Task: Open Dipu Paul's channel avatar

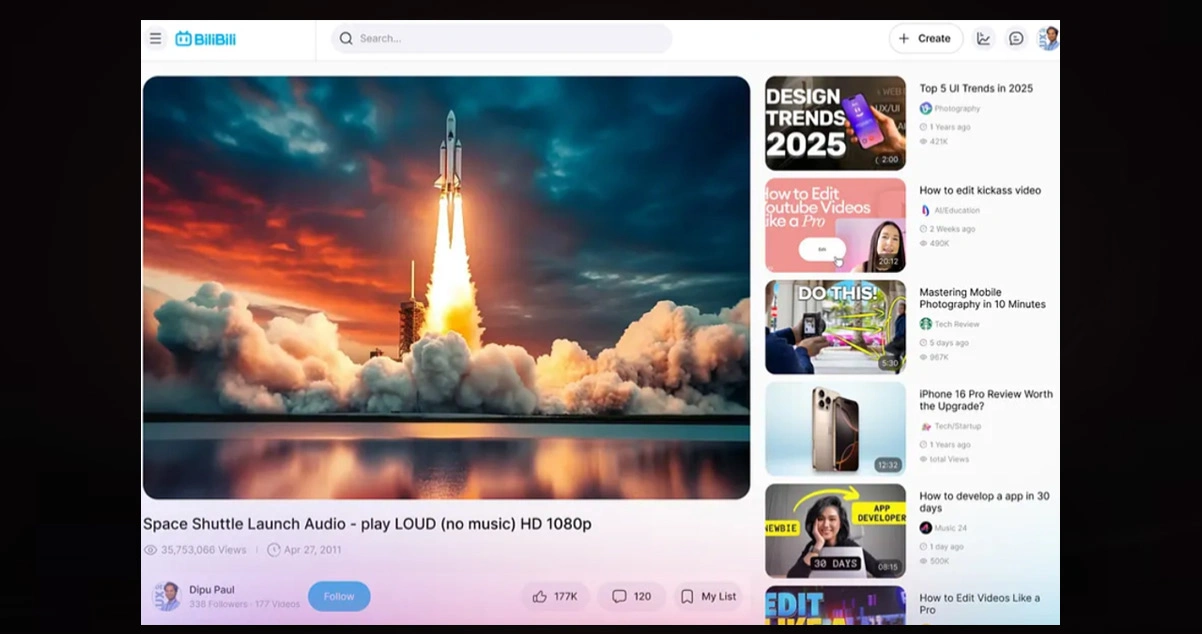Action: pyautogui.click(x=167, y=596)
